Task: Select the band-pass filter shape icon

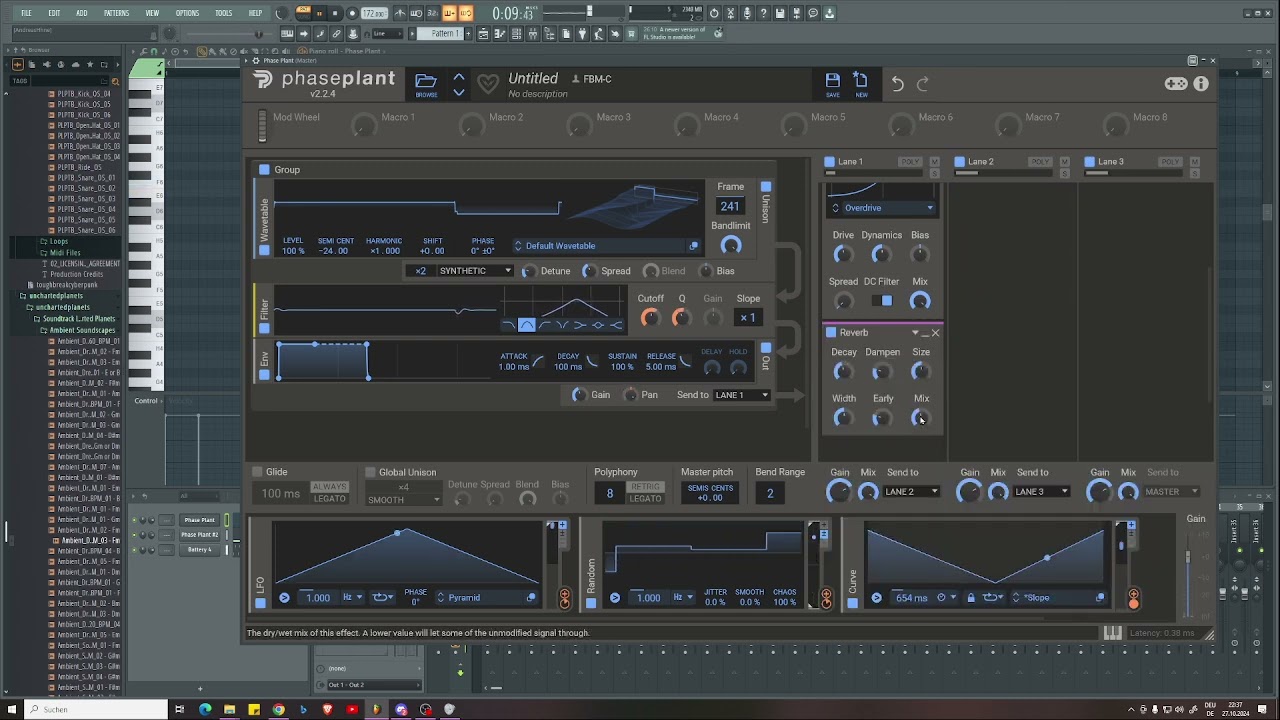Action: click(527, 325)
